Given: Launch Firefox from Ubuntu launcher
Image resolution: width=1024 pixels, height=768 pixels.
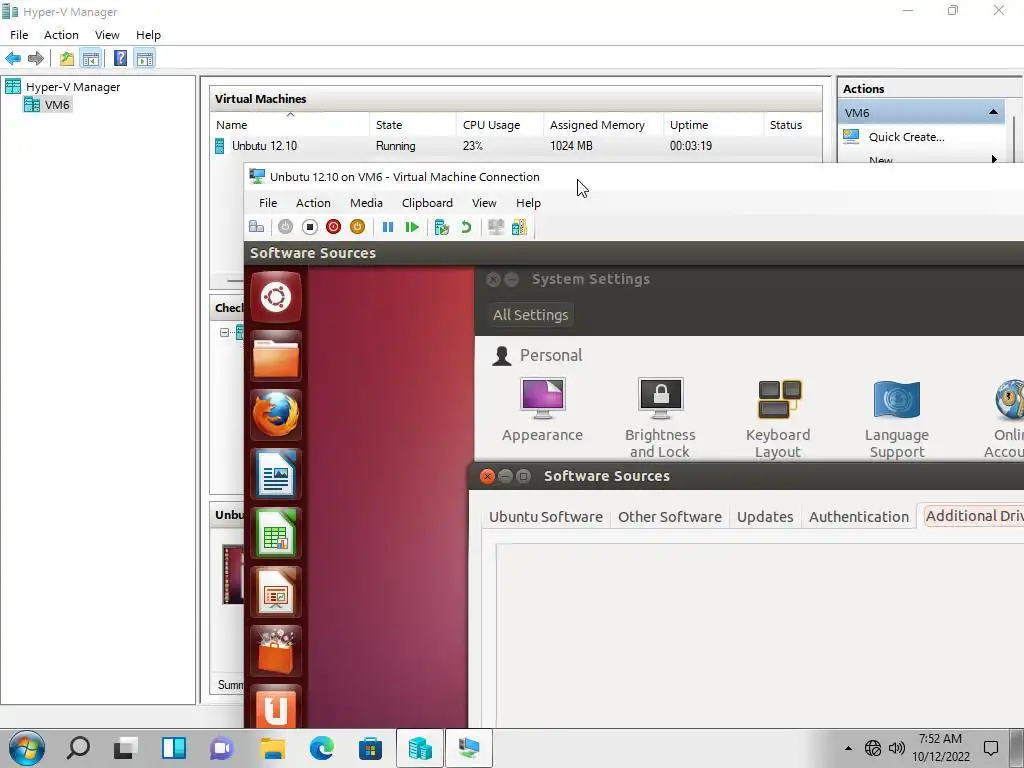Looking at the screenshot, I should tap(276, 415).
